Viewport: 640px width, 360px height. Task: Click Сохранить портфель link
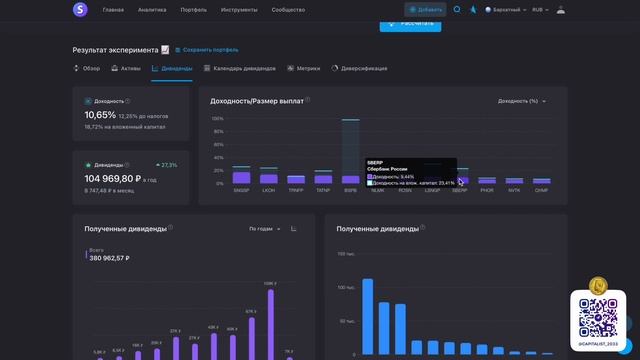click(210, 50)
